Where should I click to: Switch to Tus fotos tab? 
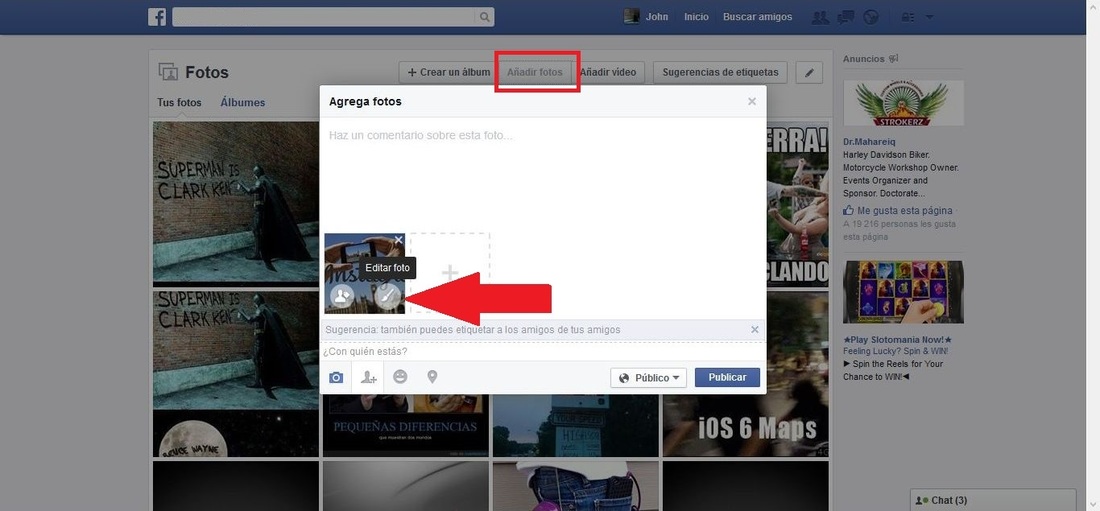point(180,102)
